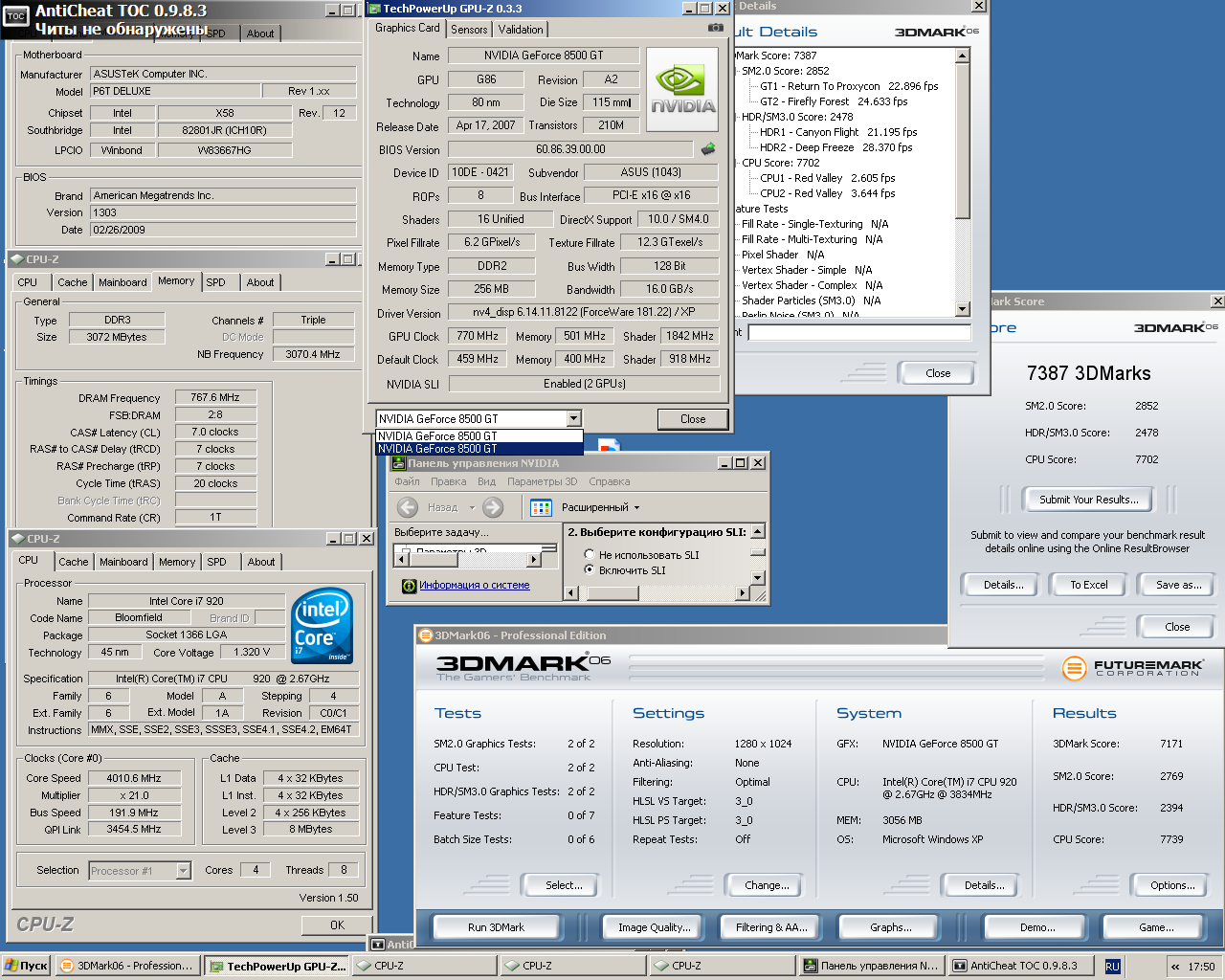Export the score with To Excel

tap(1088, 585)
